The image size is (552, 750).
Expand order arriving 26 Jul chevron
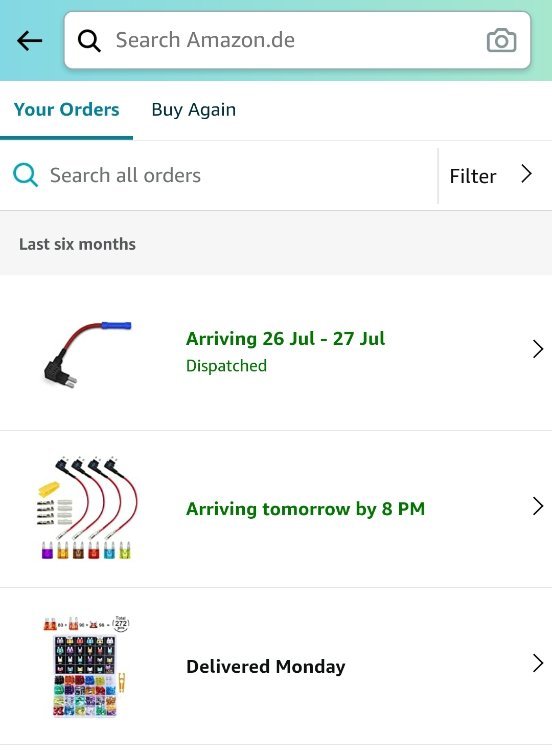[538, 349]
